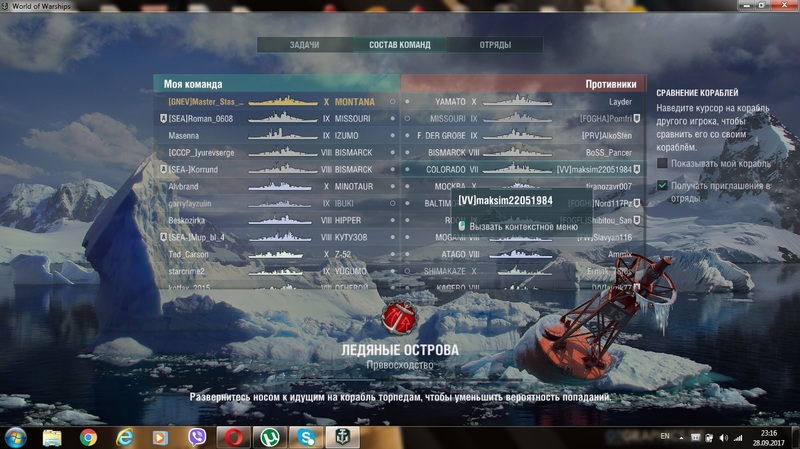Image resolution: width=800 pixels, height=449 pixels.
Task: Click the SHIMAKAZE ship name
Action: coord(444,271)
